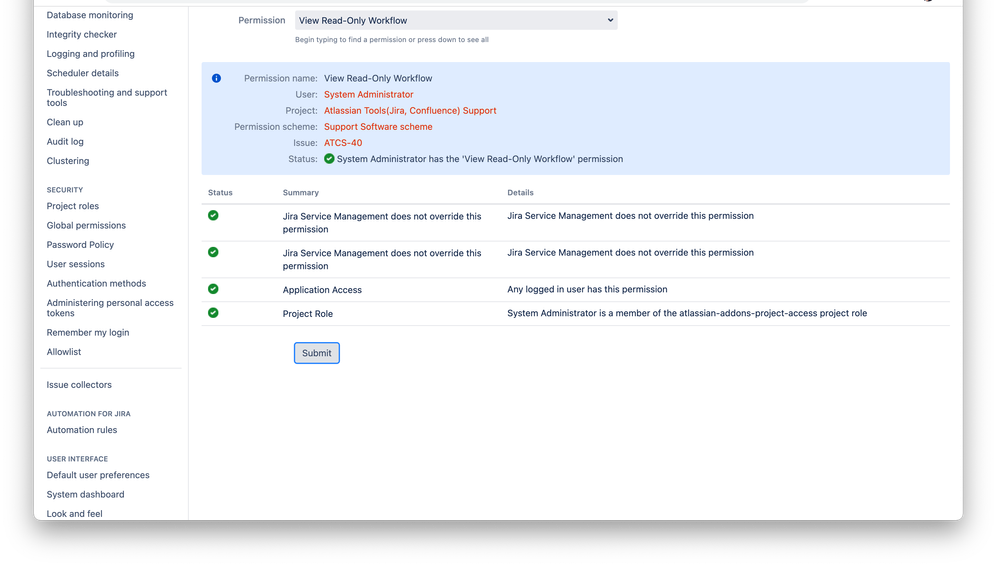Open Atlassian Tools(Jira, Confluence) Support project link
Screen dimensions: 999x568
(x=410, y=111)
